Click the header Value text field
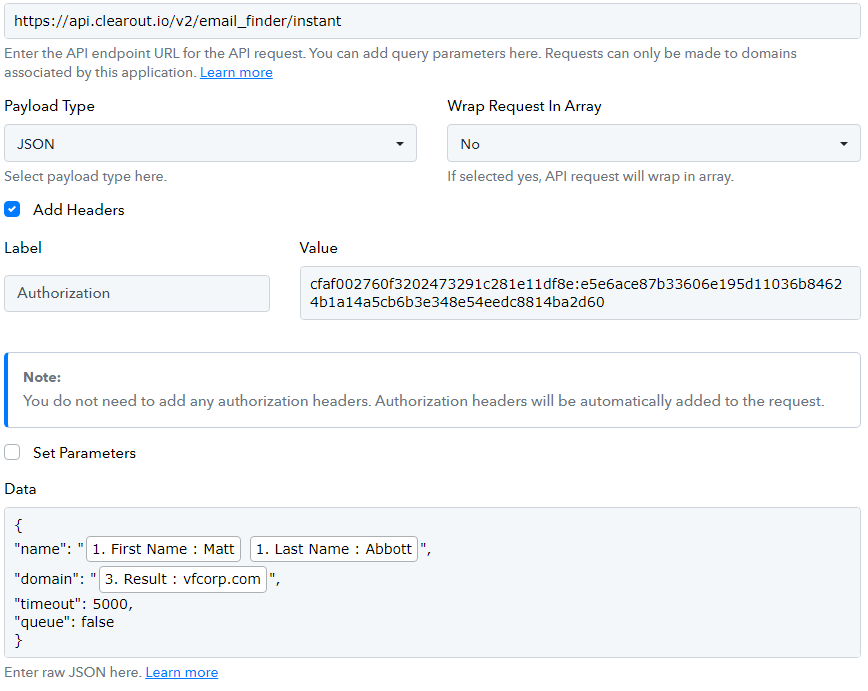 (x=580, y=293)
